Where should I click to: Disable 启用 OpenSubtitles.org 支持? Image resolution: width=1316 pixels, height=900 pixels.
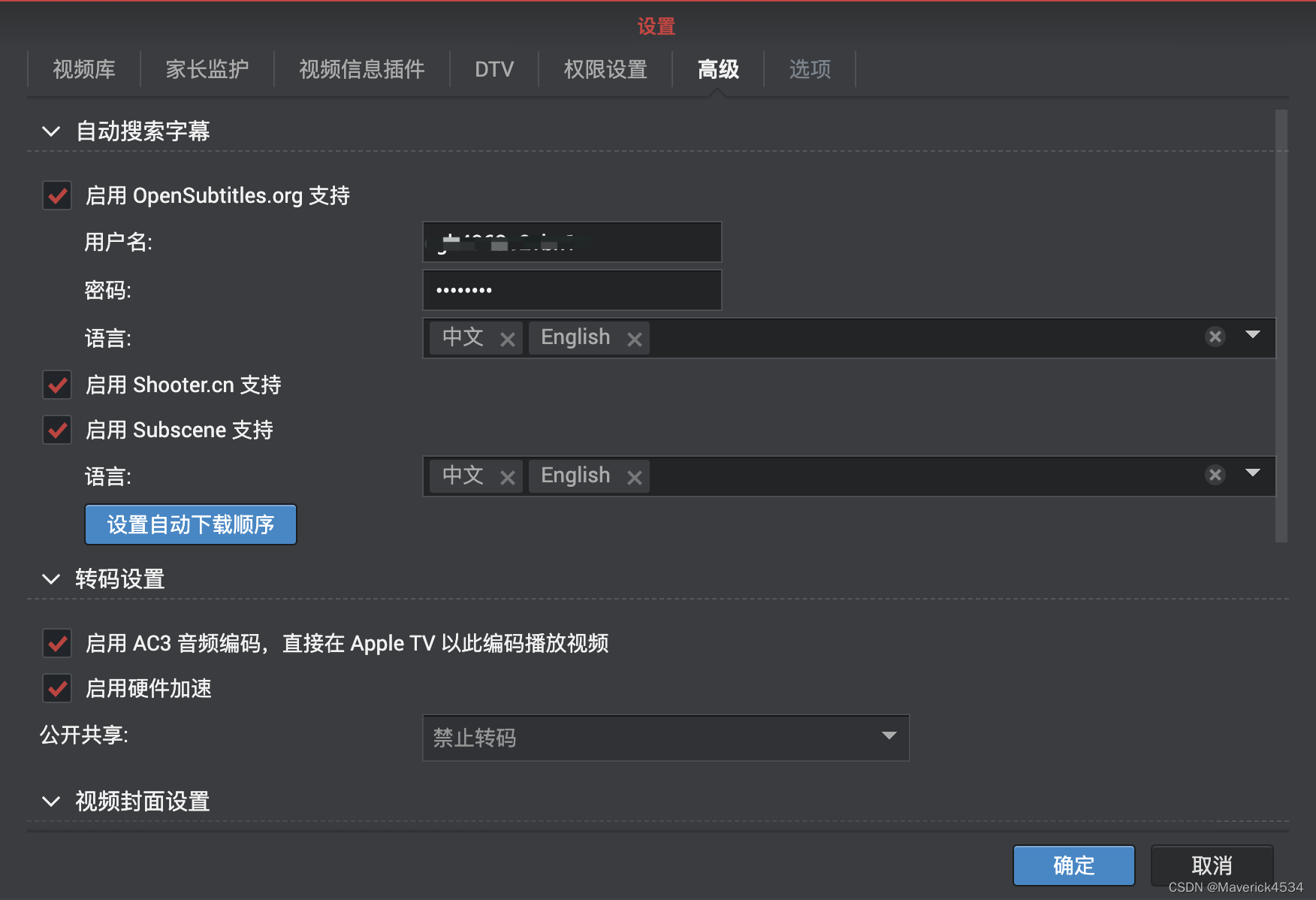pos(57,195)
